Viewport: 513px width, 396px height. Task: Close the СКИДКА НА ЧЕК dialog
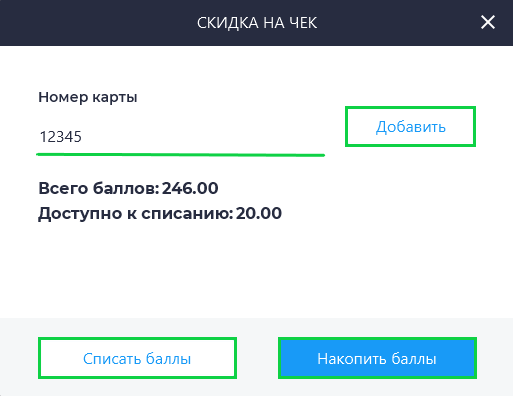(x=488, y=23)
